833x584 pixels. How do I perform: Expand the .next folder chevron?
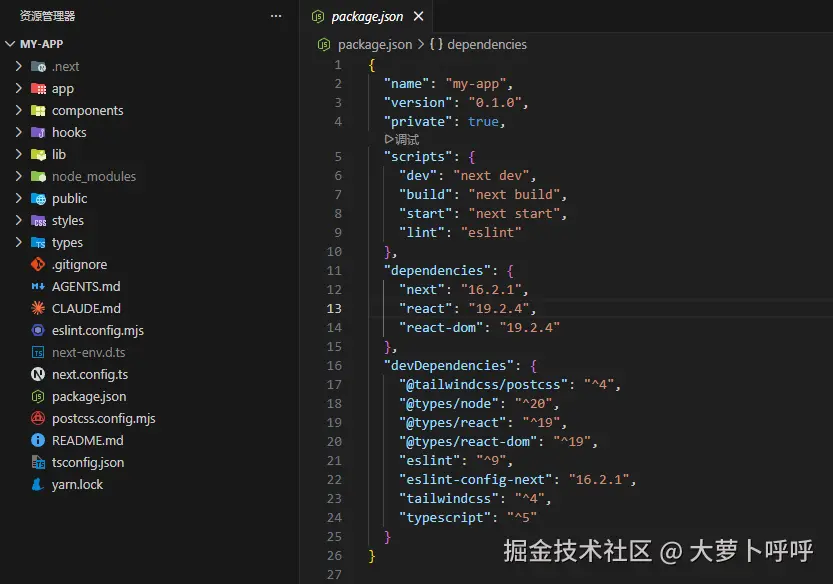[x=19, y=66]
